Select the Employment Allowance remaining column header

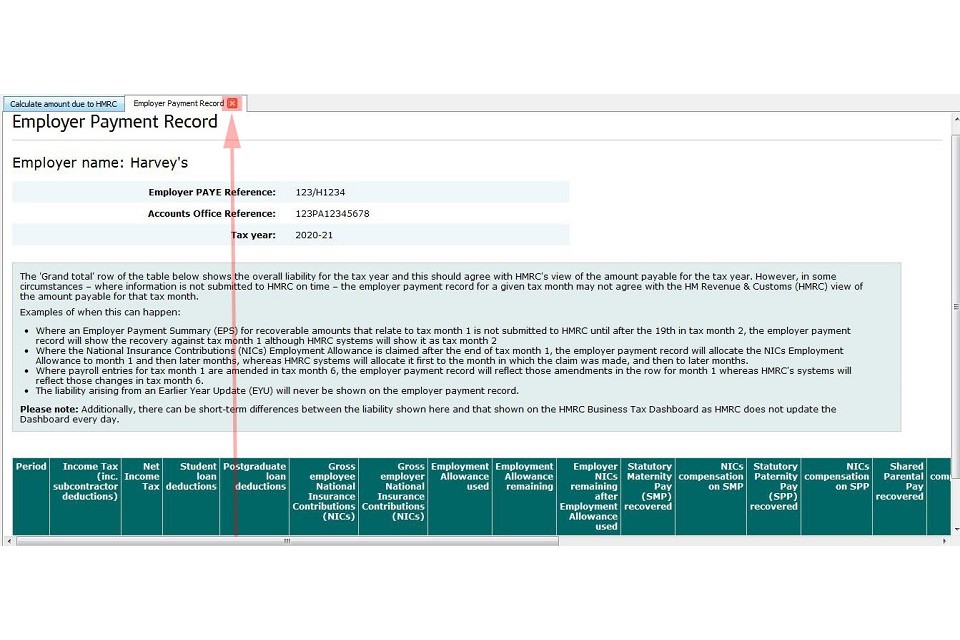(524, 497)
